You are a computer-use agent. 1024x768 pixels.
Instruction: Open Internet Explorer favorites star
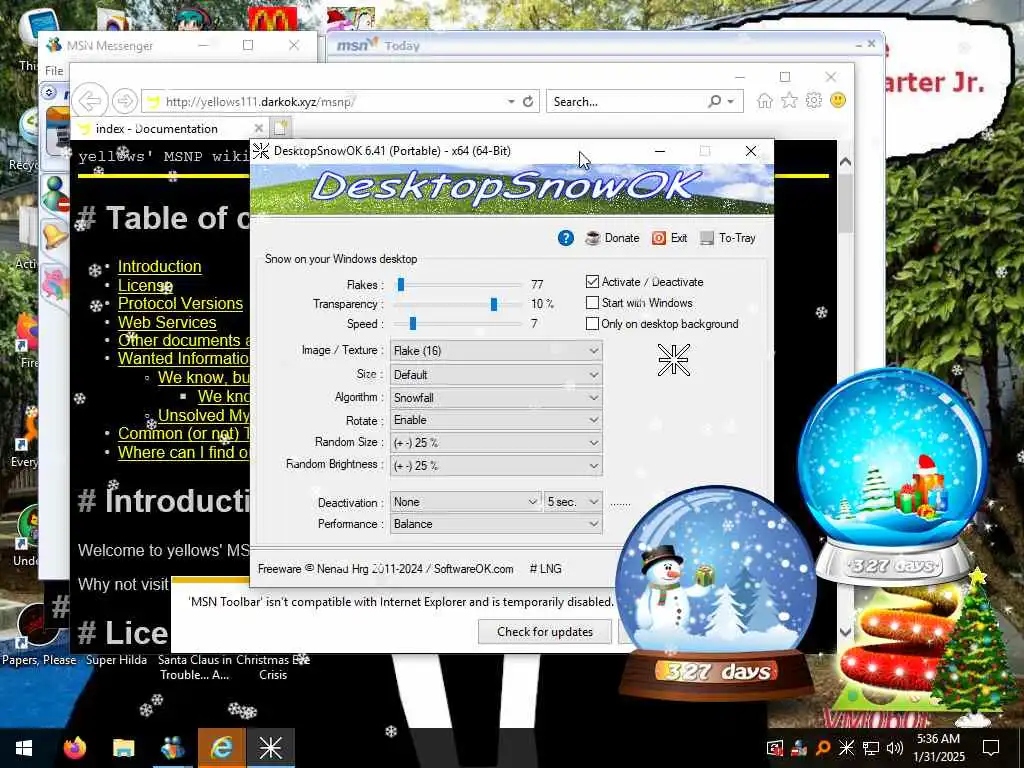(x=789, y=101)
